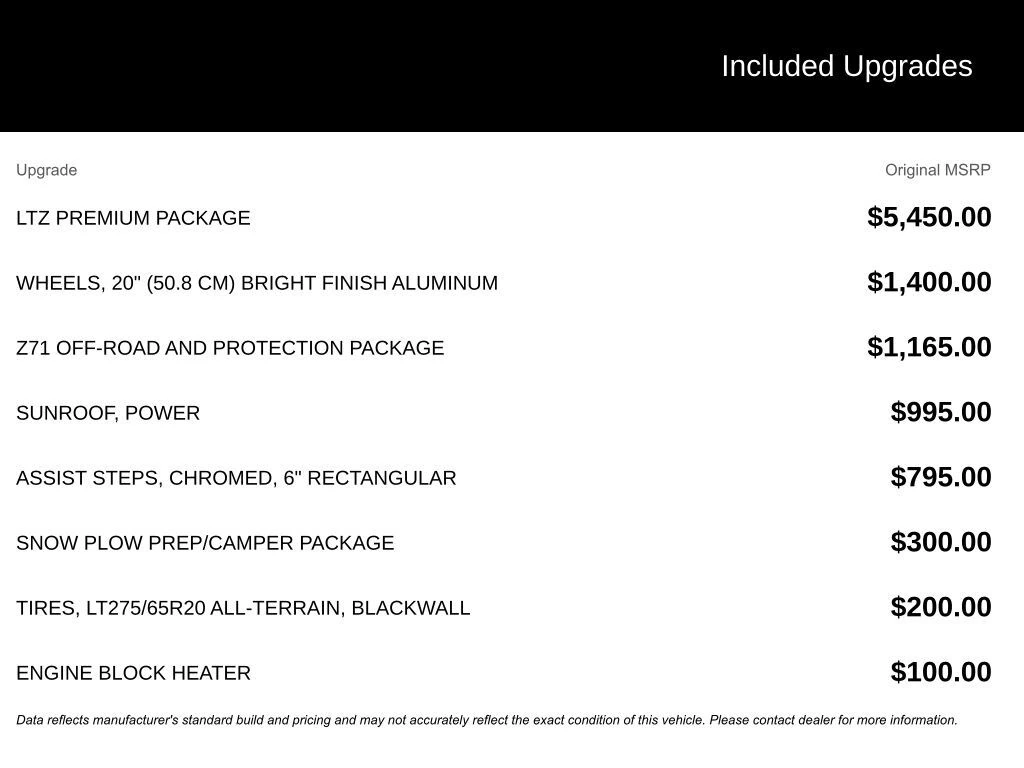Image resolution: width=1024 pixels, height=768 pixels.
Task: Click the $100.00 price
Action: tap(941, 672)
